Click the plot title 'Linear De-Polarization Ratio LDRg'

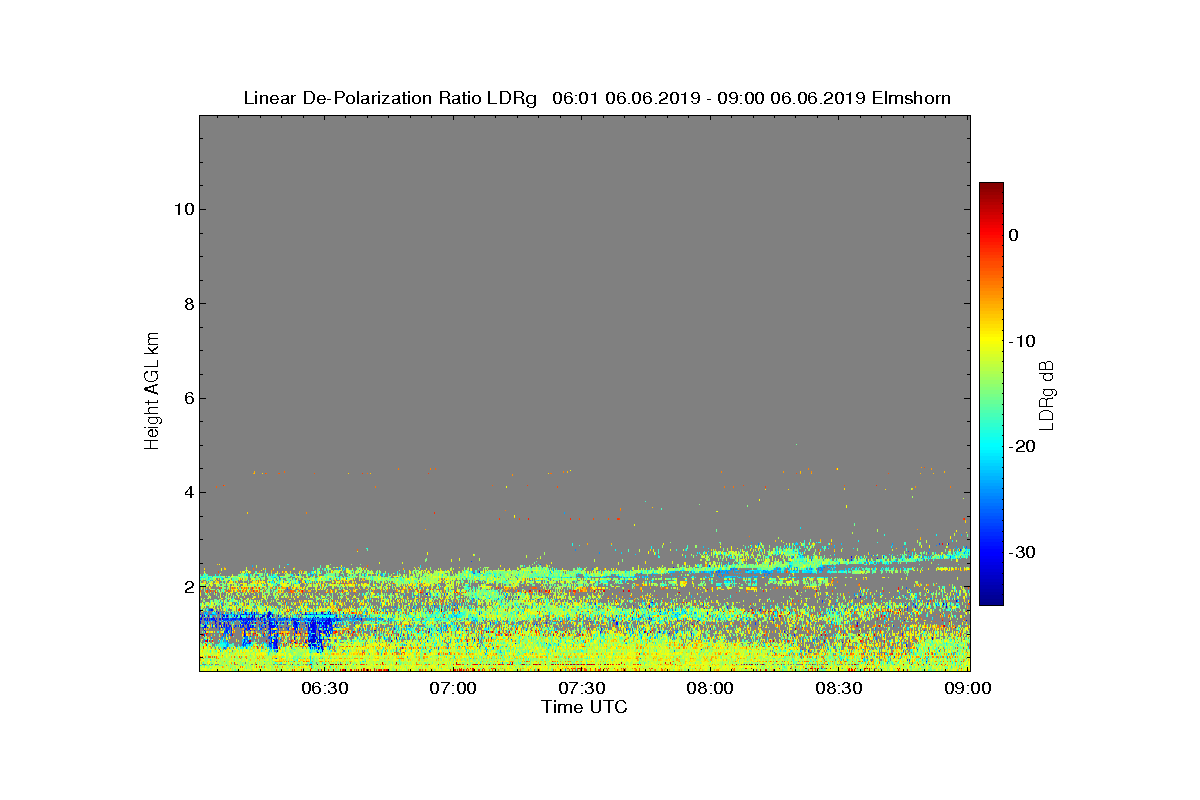(x=391, y=98)
